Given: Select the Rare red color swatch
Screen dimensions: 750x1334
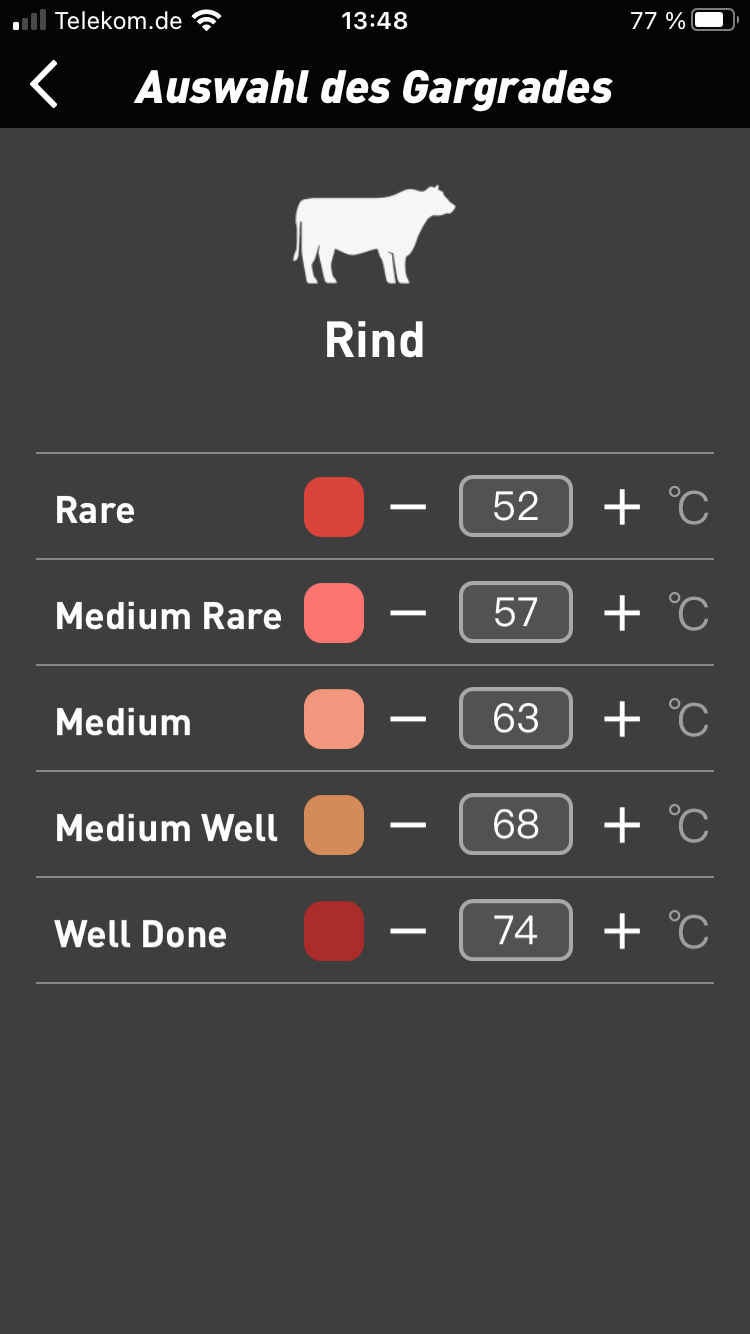Looking at the screenshot, I should (334, 507).
